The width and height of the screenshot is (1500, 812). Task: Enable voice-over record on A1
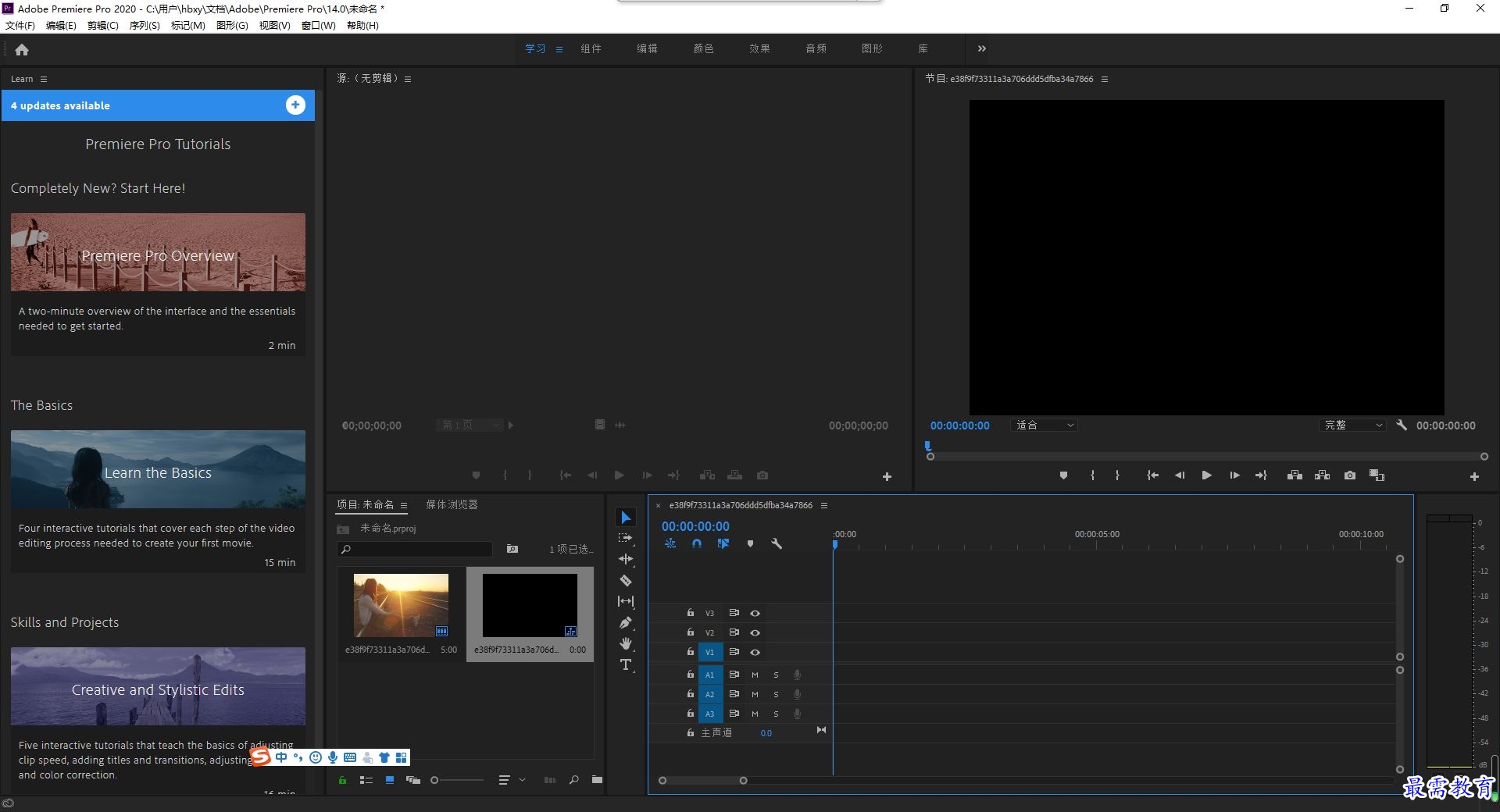coord(797,675)
